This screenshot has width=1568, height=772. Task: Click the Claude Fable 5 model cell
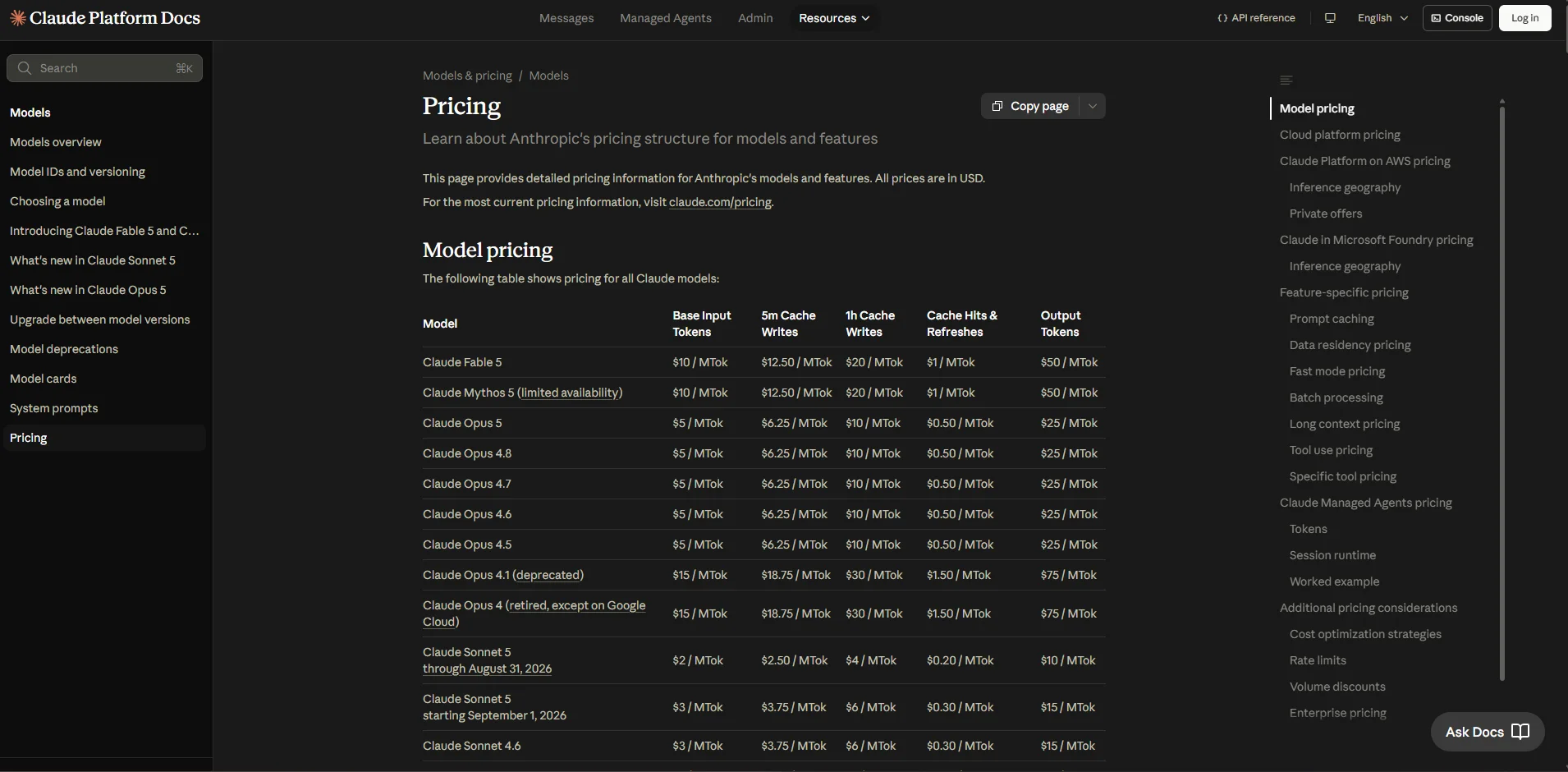[462, 362]
